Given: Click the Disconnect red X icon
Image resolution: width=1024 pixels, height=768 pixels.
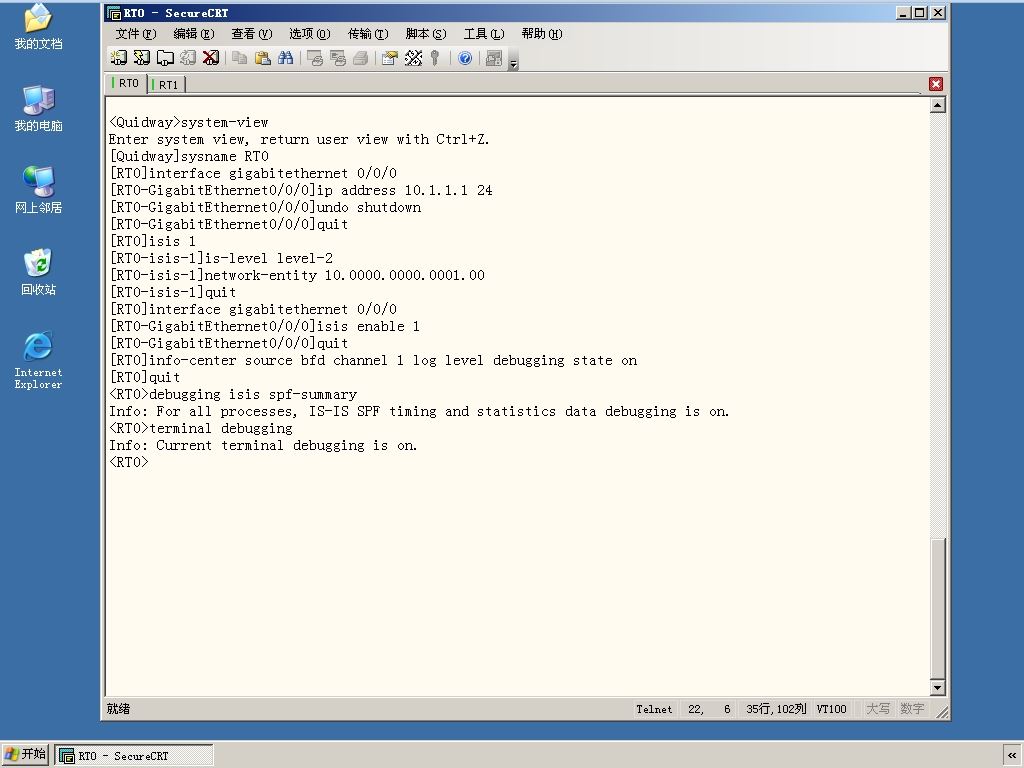Looking at the screenshot, I should pyautogui.click(x=210, y=58).
